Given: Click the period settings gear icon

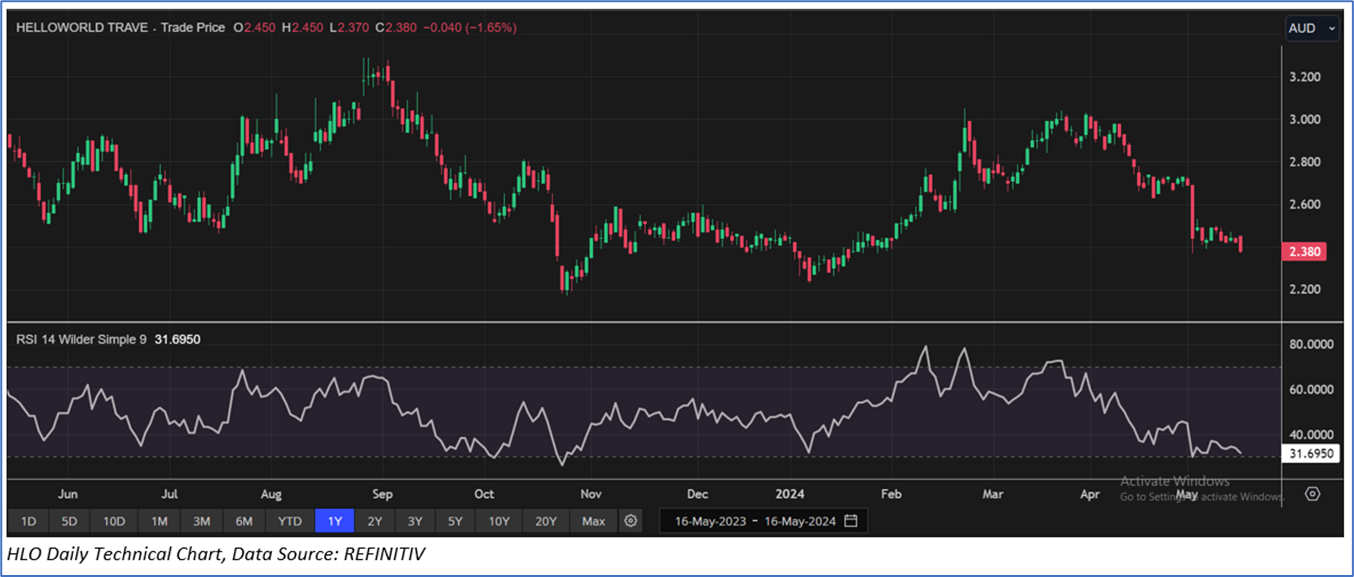Looking at the screenshot, I should [630, 521].
